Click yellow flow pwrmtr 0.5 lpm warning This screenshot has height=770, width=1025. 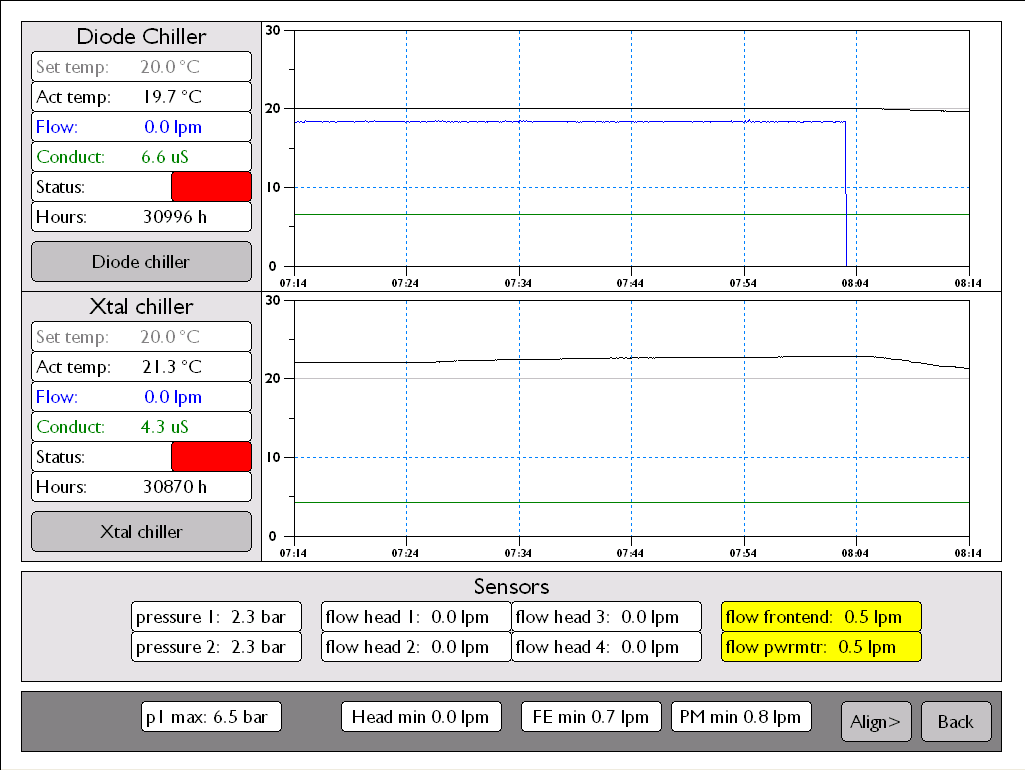[821, 647]
